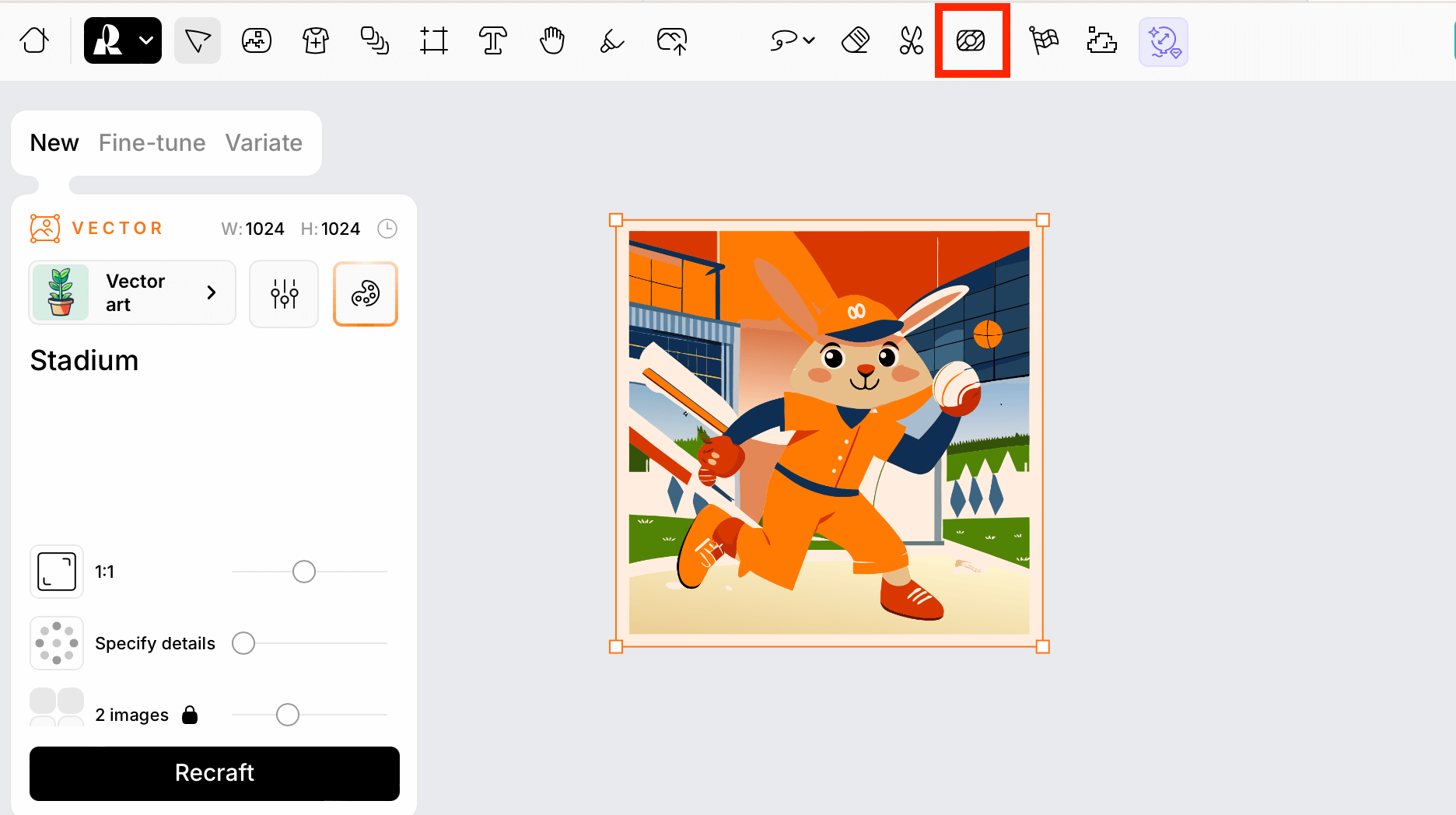Viewport: 1456px width, 815px height.
Task: Click the image Upload icon
Action: pos(672,40)
